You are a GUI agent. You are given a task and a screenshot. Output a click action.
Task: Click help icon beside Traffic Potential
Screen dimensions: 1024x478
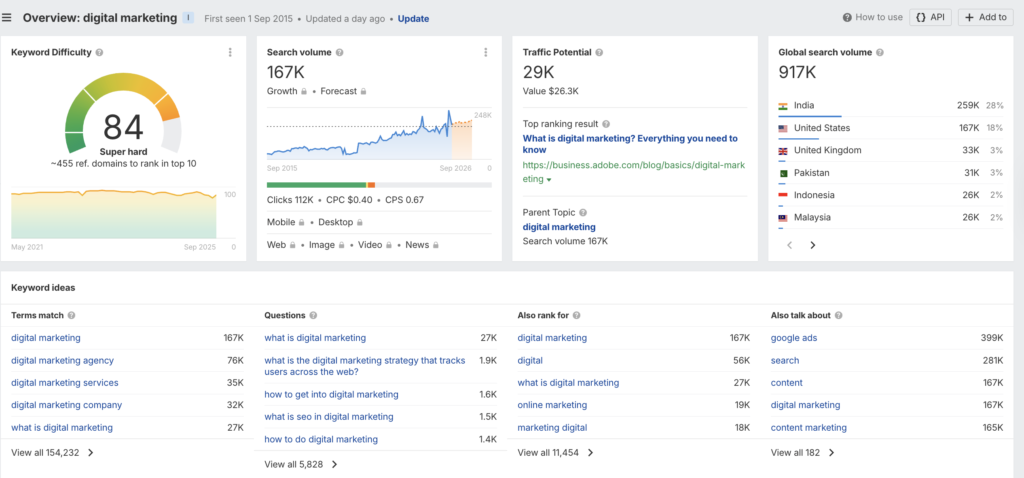600,53
